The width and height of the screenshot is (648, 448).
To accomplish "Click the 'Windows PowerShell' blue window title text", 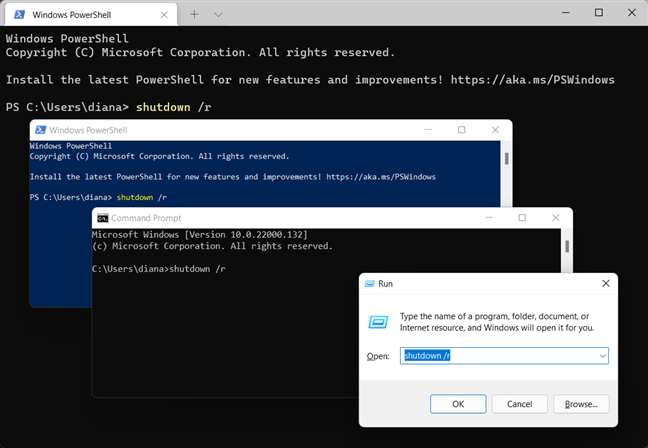I will (88, 130).
